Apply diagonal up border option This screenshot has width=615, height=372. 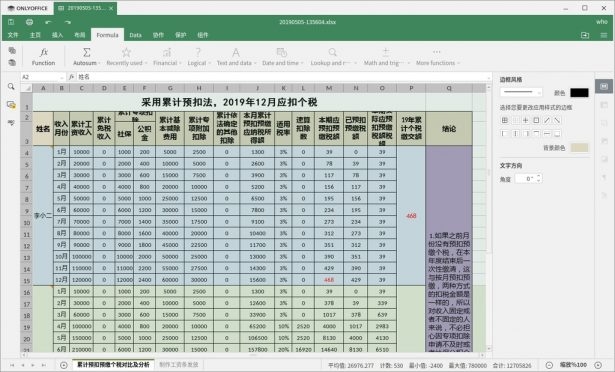click(547, 120)
